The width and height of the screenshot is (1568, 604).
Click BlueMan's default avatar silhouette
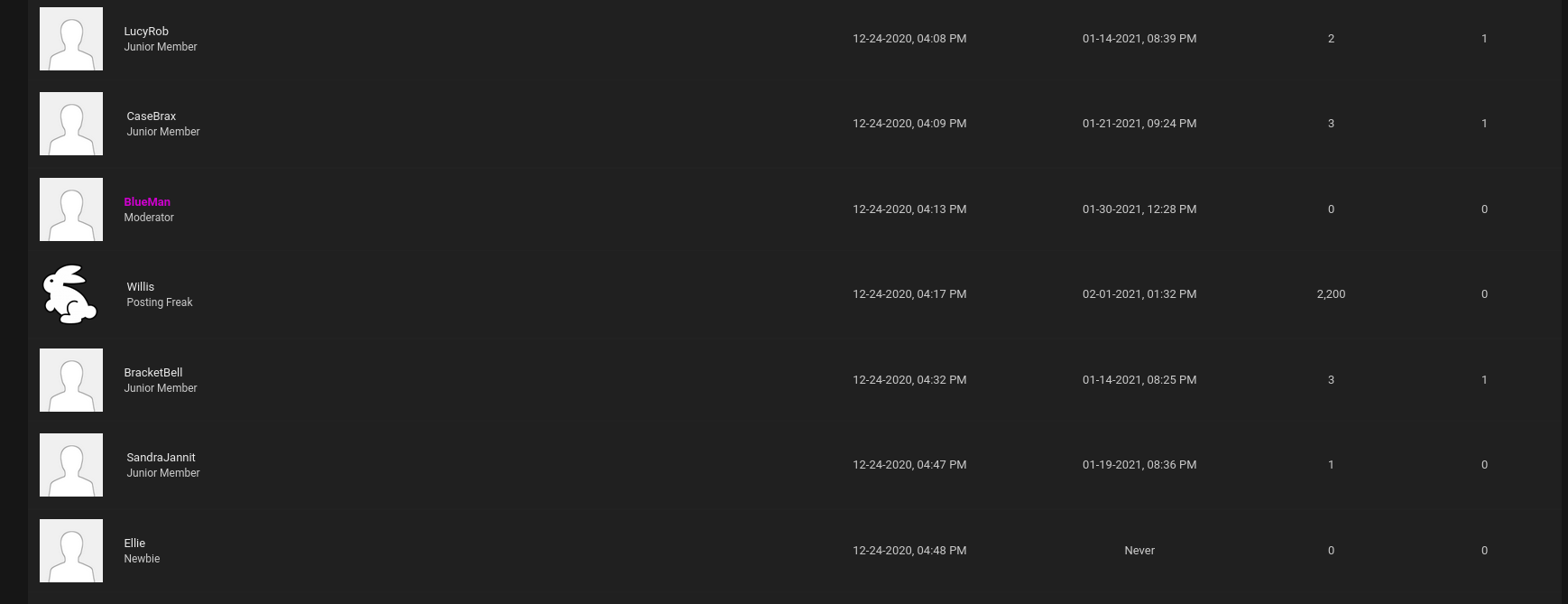click(71, 209)
